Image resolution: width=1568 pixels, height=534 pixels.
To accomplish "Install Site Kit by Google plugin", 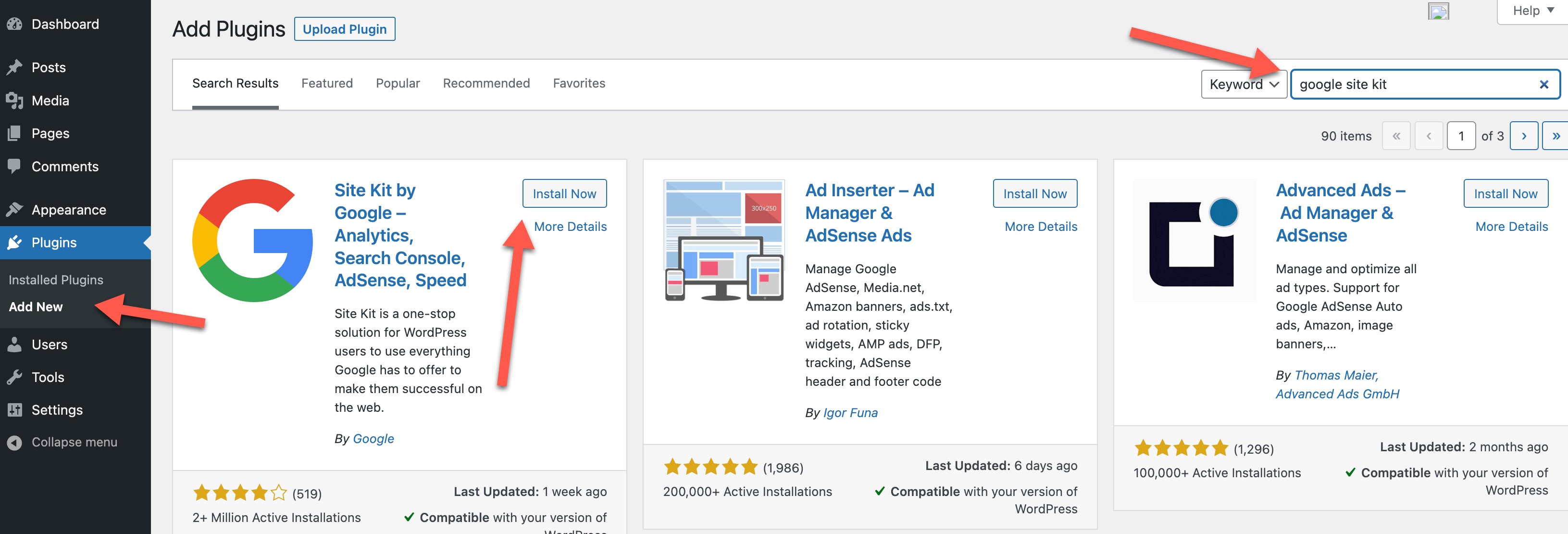I will click(564, 193).
